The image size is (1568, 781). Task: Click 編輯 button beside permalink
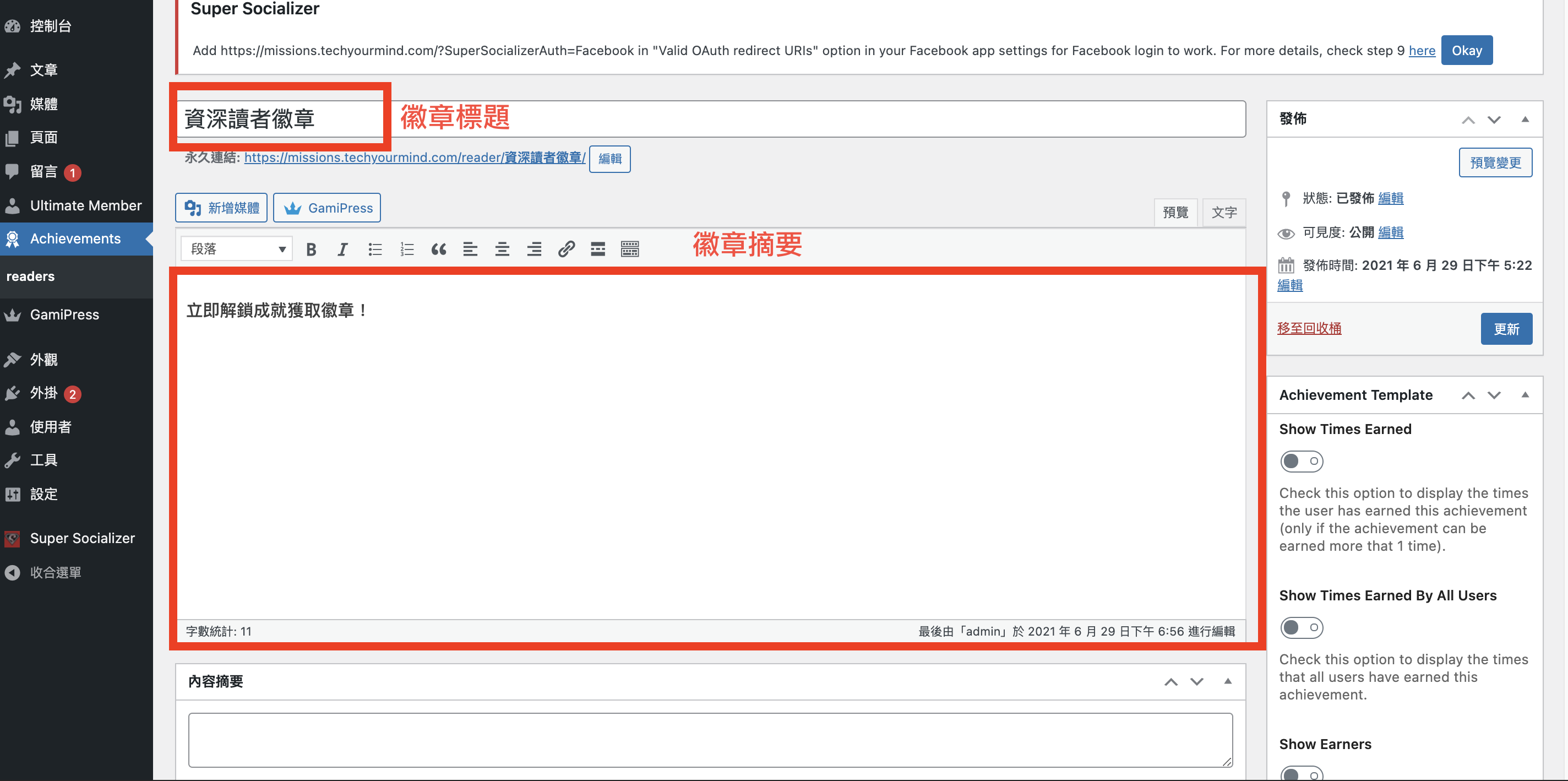[610, 159]
